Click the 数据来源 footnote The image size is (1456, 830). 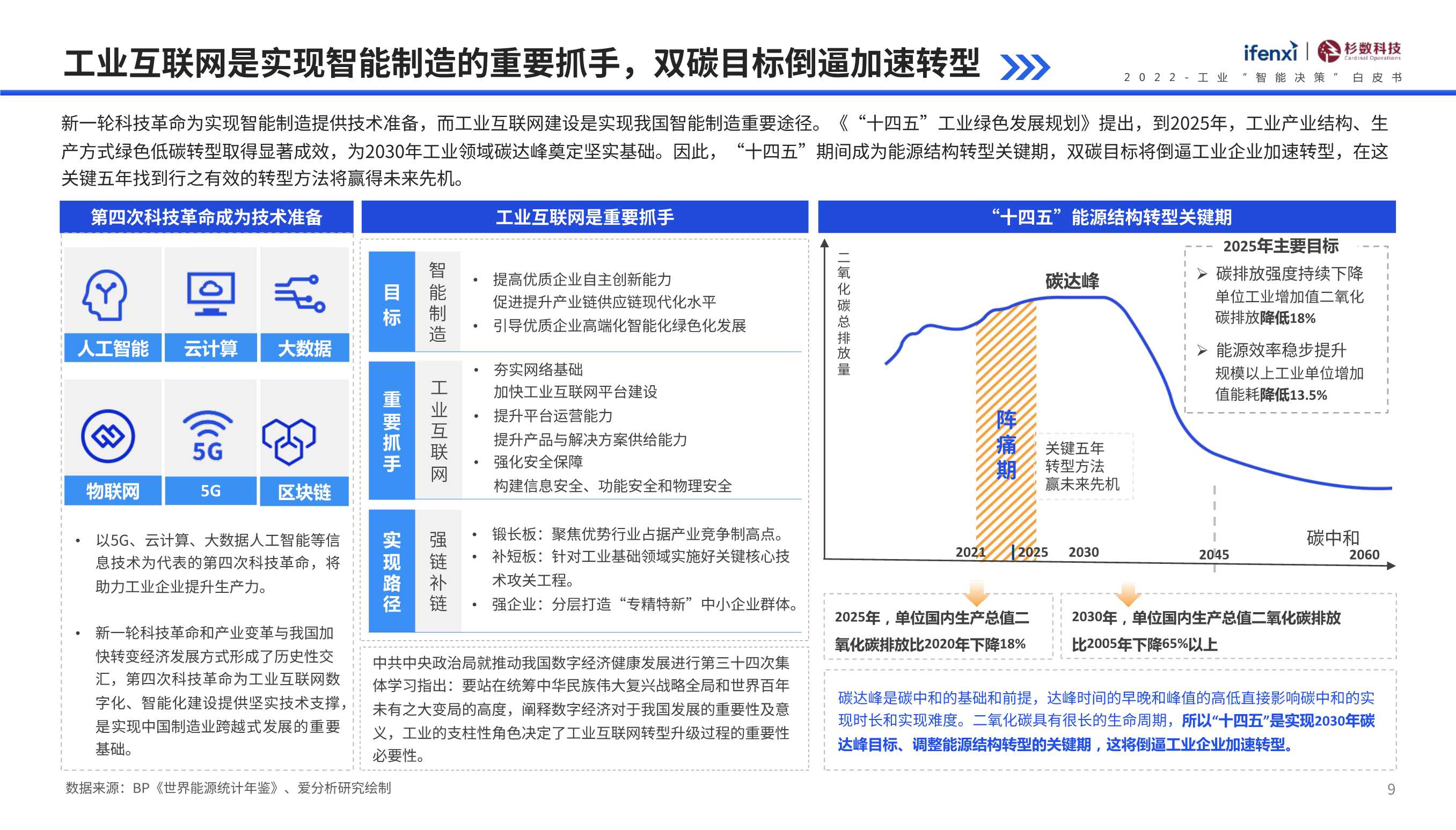coord(228,788)
